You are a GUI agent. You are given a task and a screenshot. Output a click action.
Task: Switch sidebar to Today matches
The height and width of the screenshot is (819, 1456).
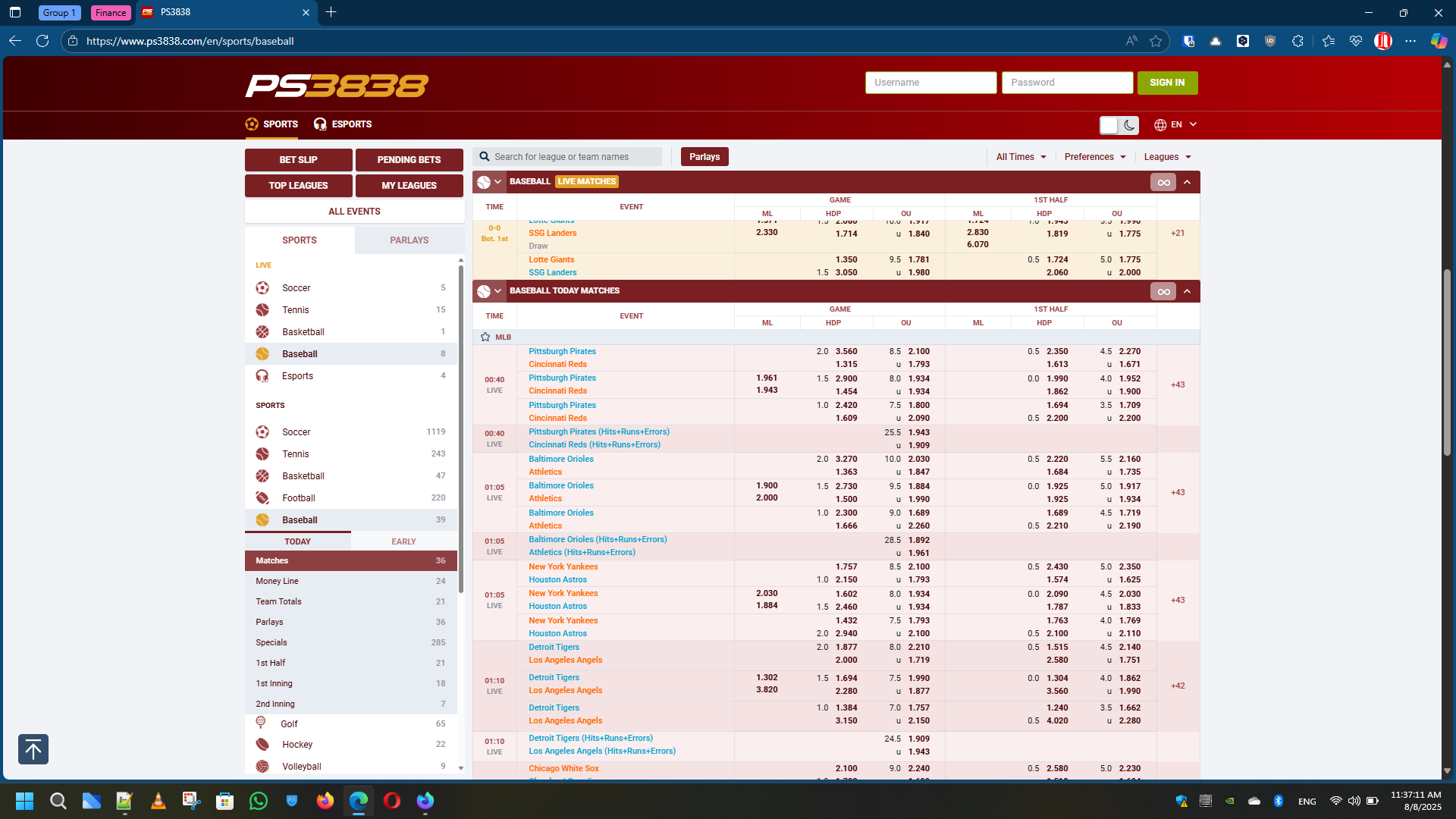tap(298, 541)
